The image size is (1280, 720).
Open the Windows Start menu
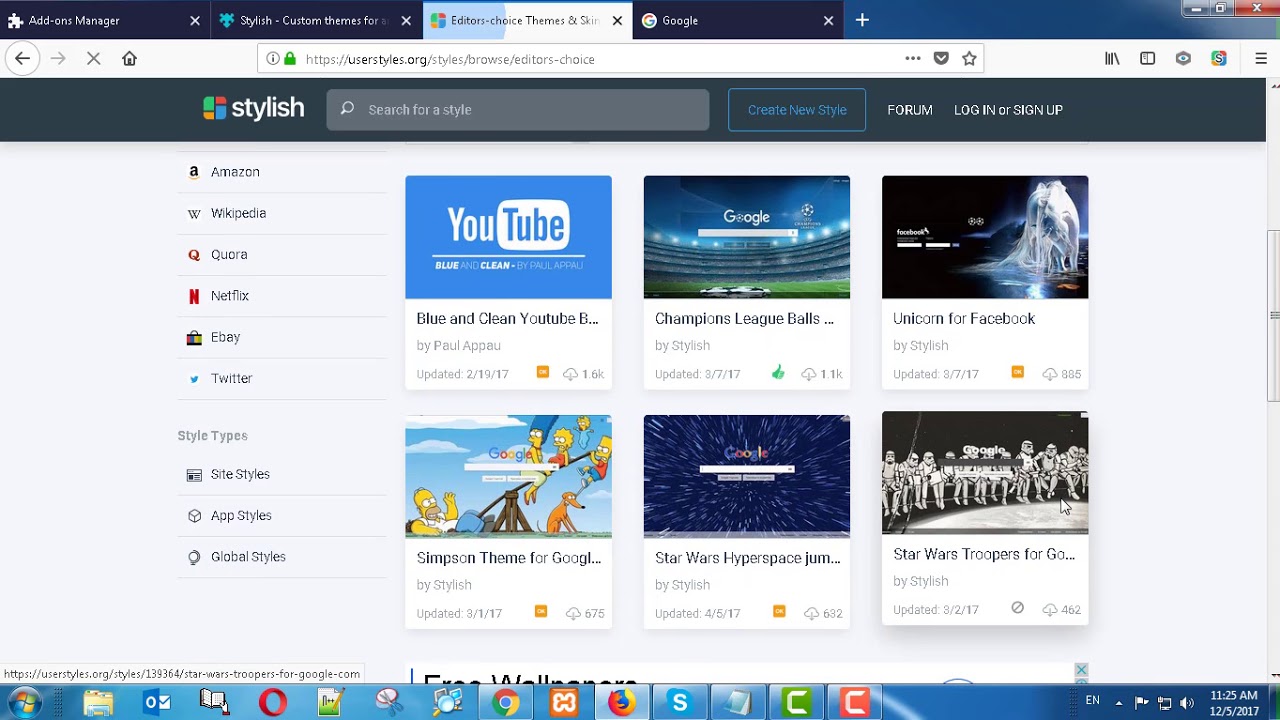(24, 703)
